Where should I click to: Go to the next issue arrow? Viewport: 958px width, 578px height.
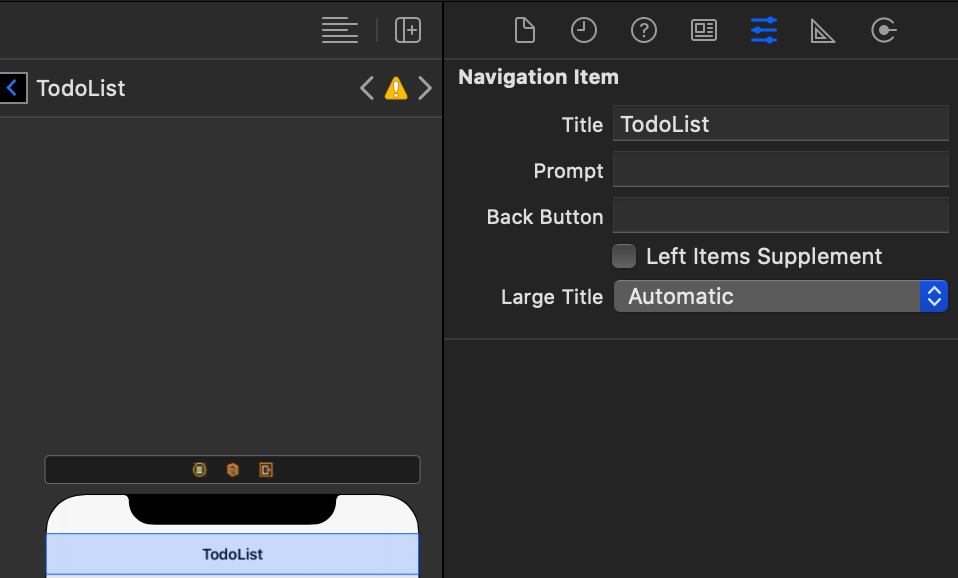click(426, 88)
